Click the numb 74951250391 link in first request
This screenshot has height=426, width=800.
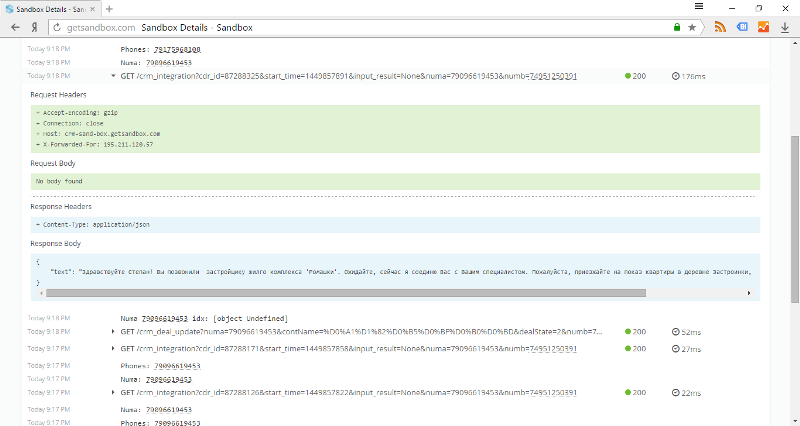point(553,76)
